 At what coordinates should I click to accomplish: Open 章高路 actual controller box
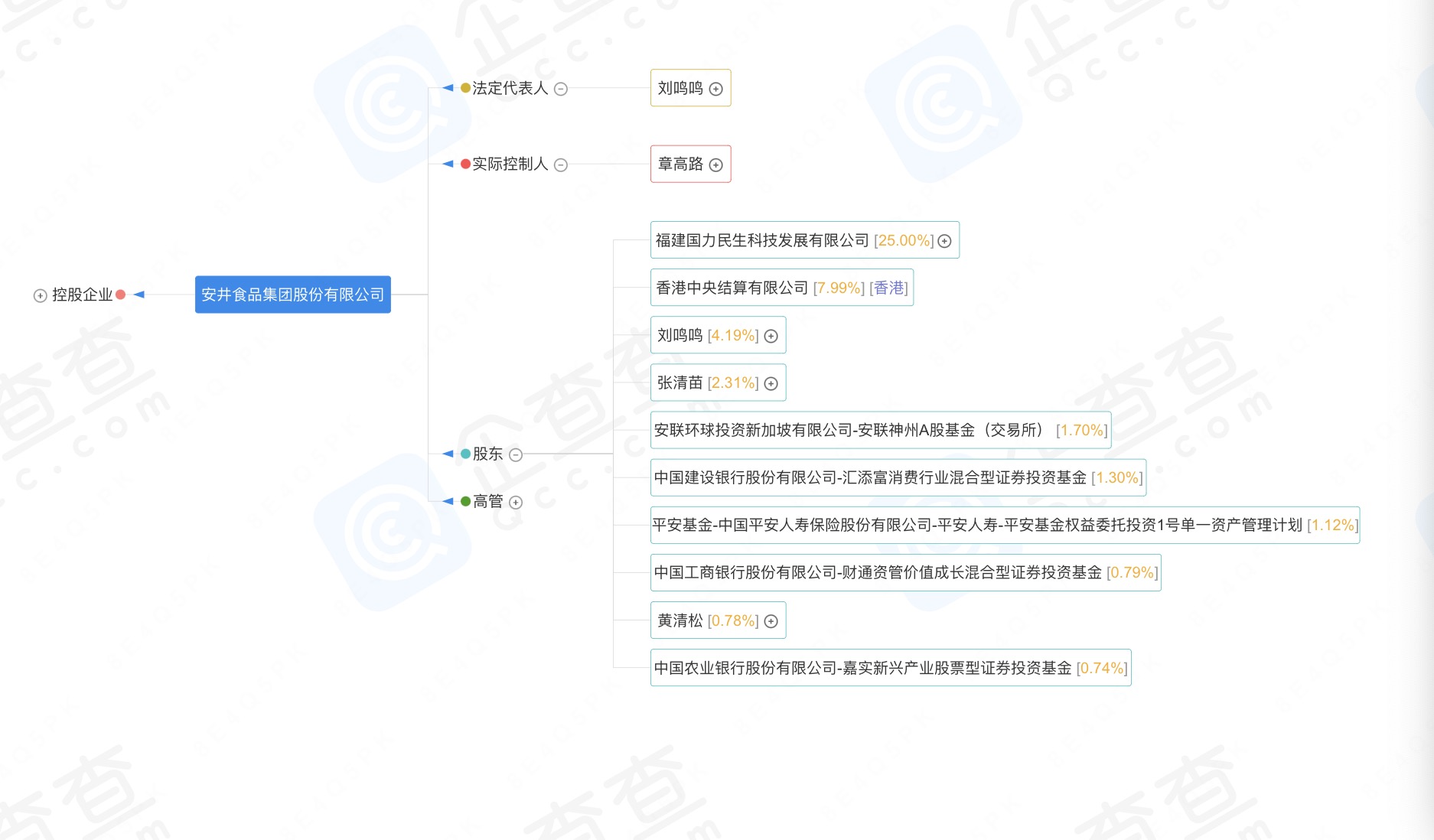(691, 164)
